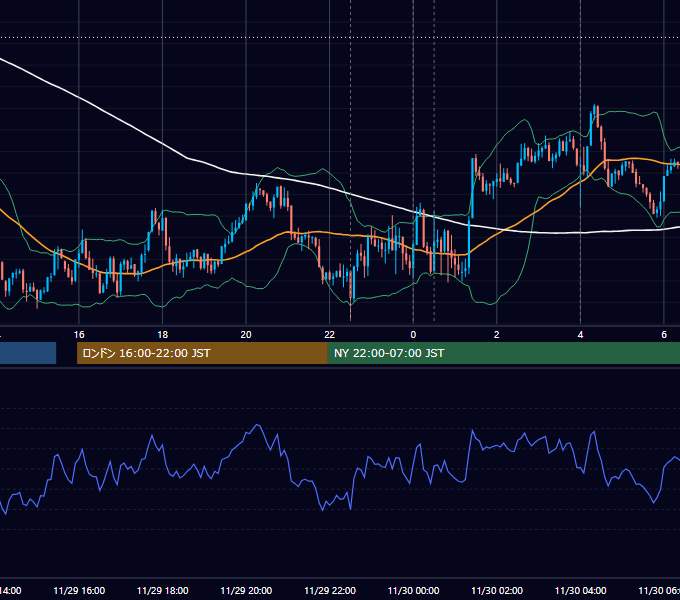Click the blue session bar before London

coord(28,353)
